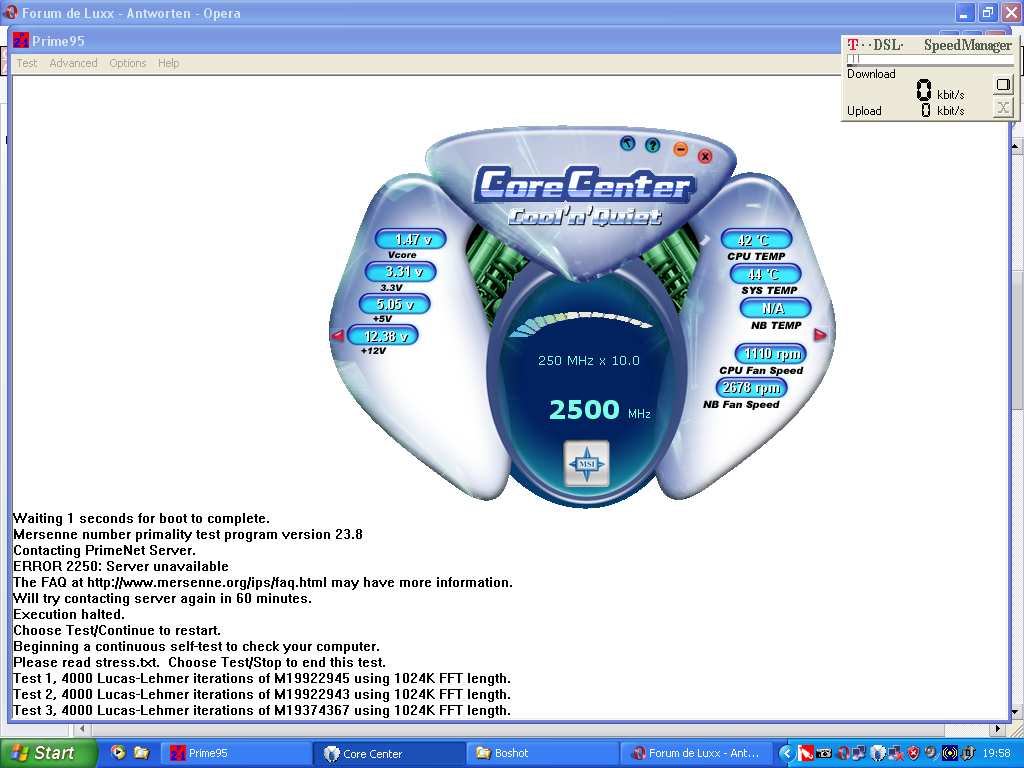Click the camera tray icon
This screenshot has height=768, width=1024.
pyautogui.click(x=824, y=753)
